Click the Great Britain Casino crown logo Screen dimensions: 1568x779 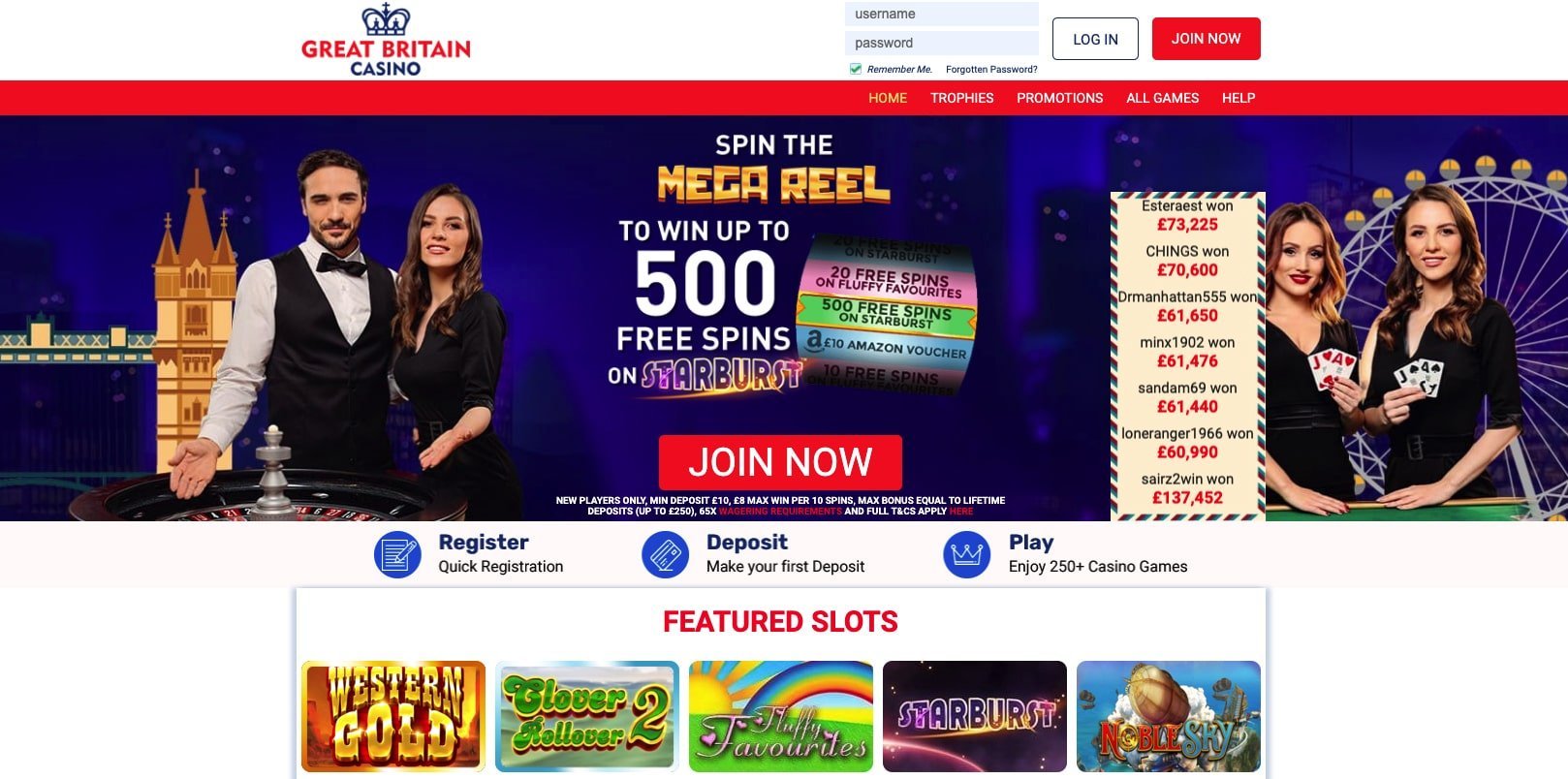pos(386,40)
